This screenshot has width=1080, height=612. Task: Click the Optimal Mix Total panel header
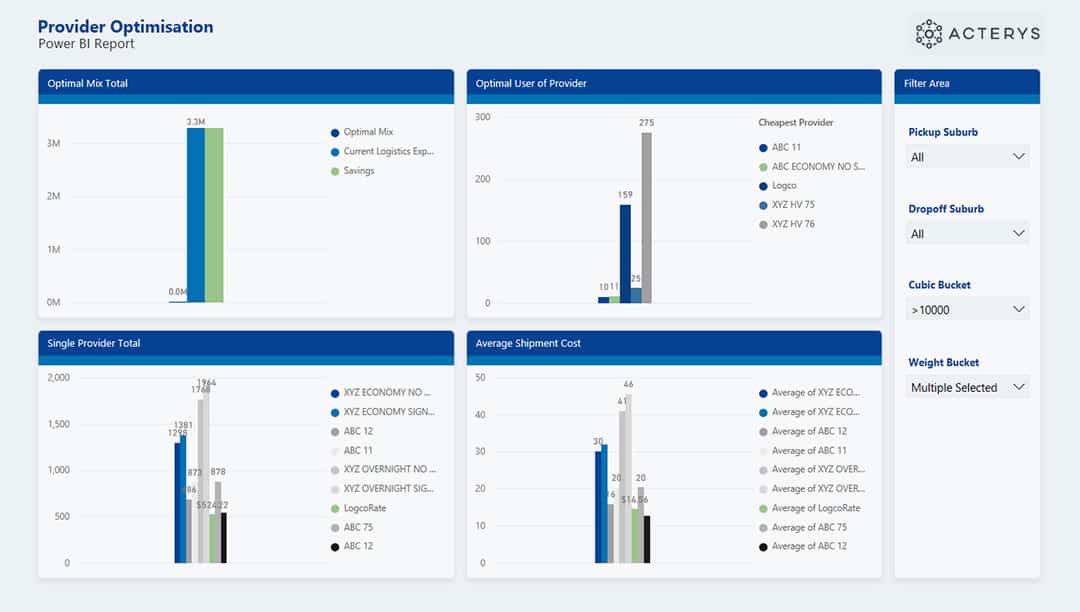point(246,84)
